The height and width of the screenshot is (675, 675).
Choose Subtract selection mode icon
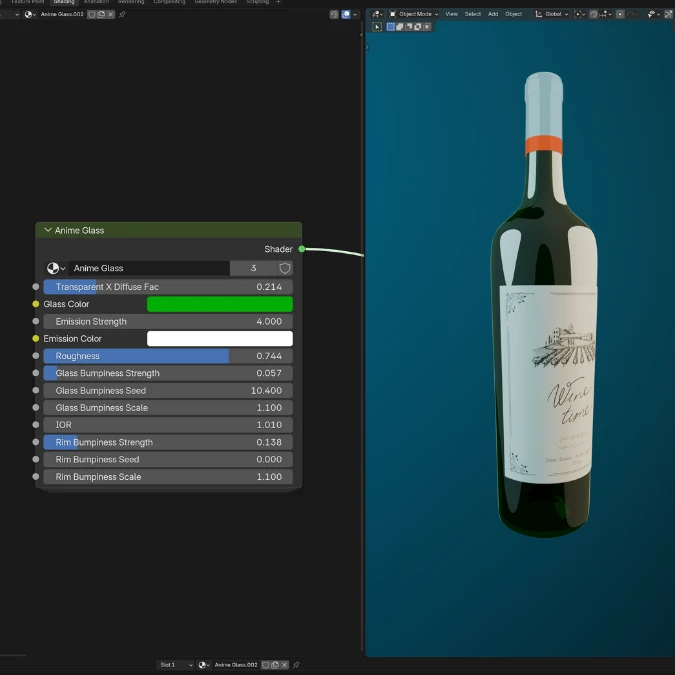409,27
